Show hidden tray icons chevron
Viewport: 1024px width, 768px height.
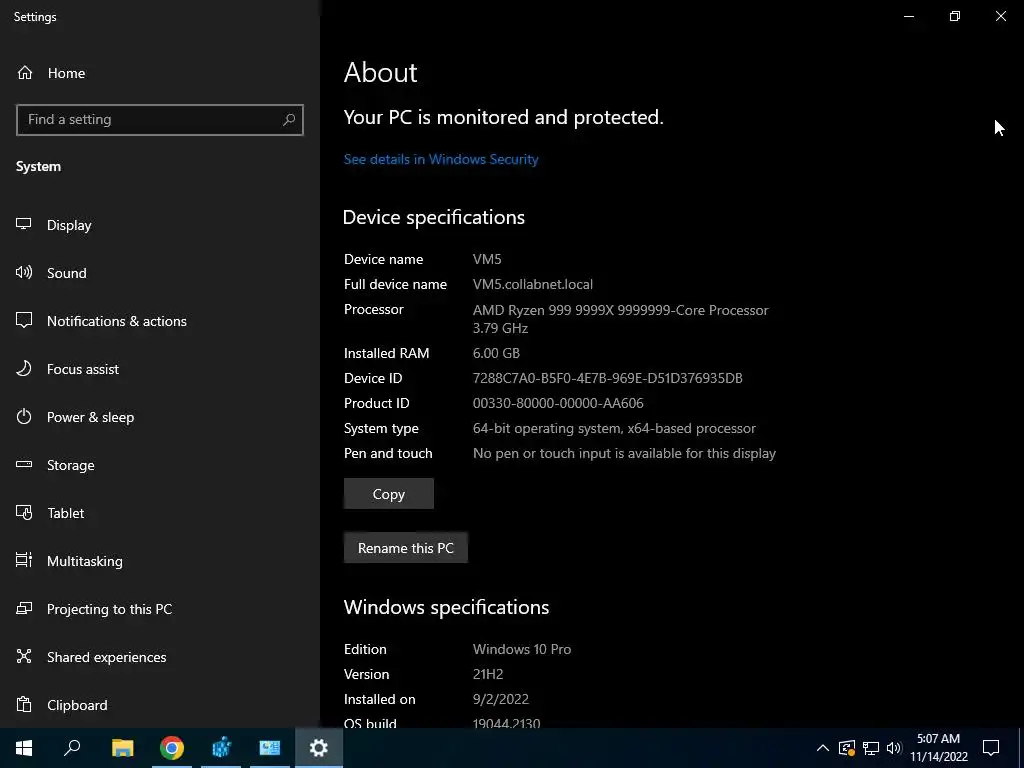823,748
